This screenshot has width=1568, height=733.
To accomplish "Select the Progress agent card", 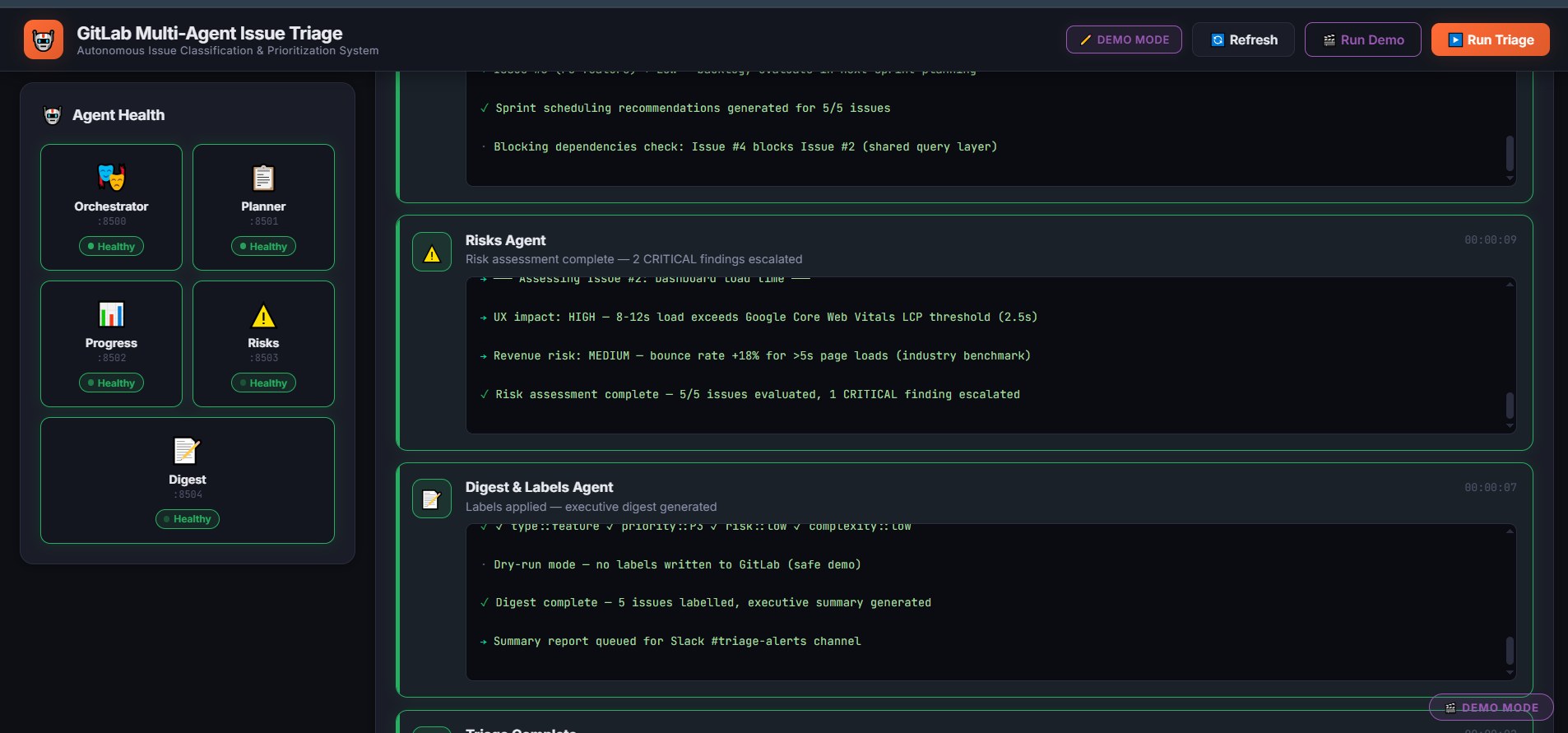I will coord(111,344).
